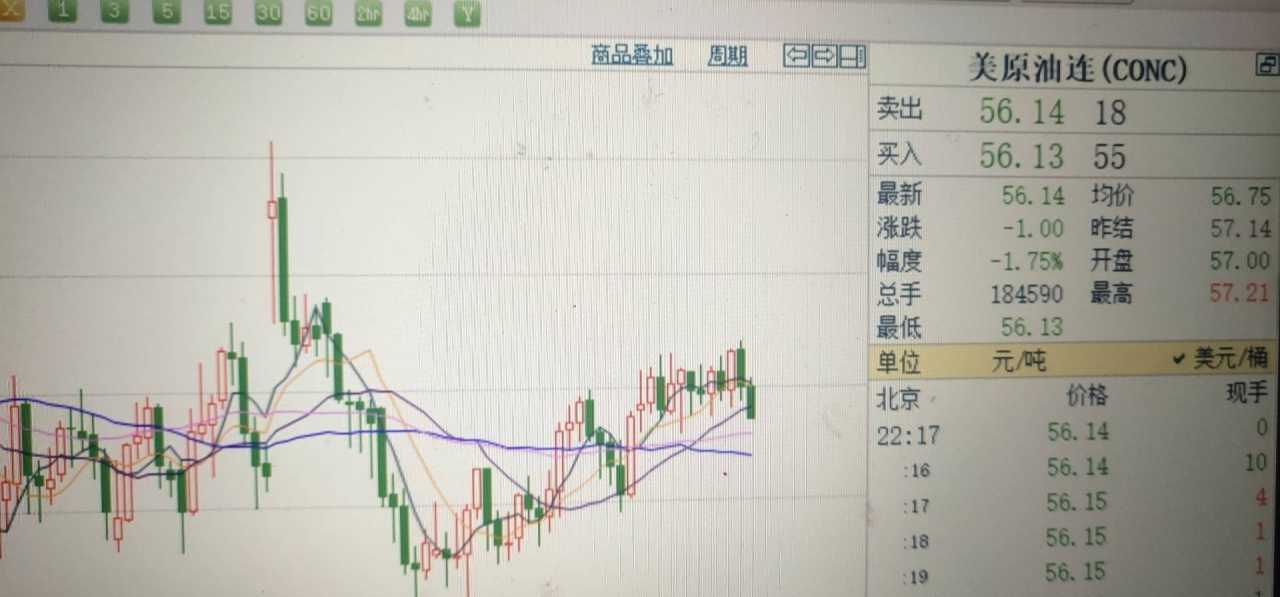Click the left arrow navigation icon
Screen dimensions: 1280x597
tap(796, 56)
